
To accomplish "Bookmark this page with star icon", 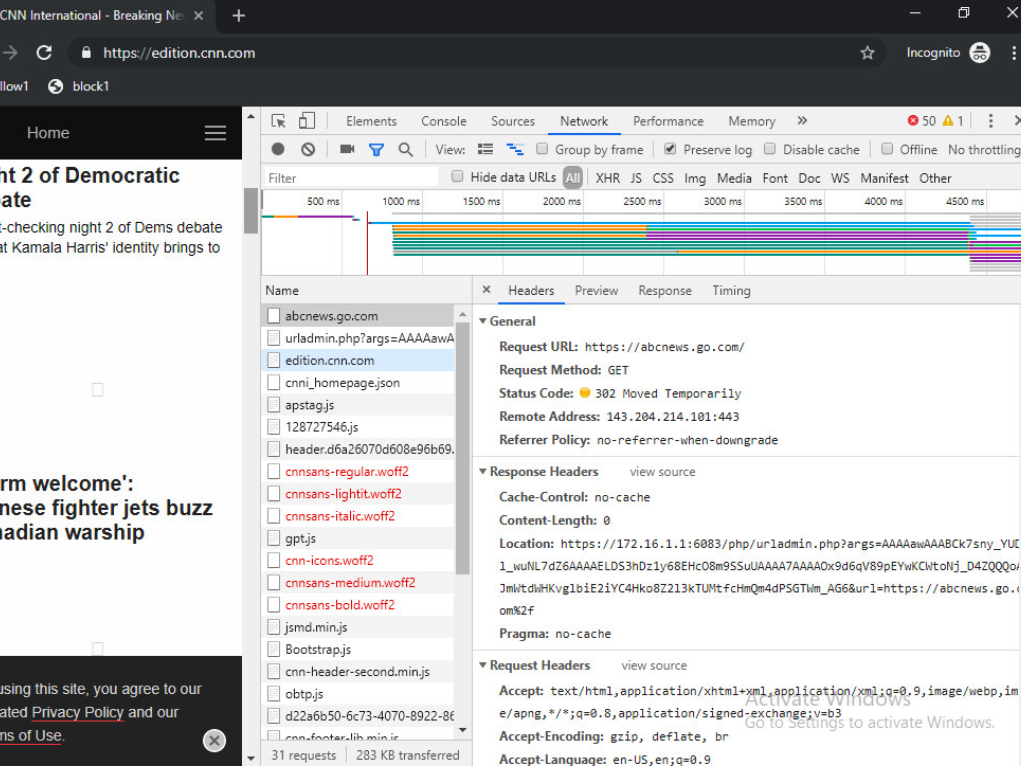I will [867, 53].
